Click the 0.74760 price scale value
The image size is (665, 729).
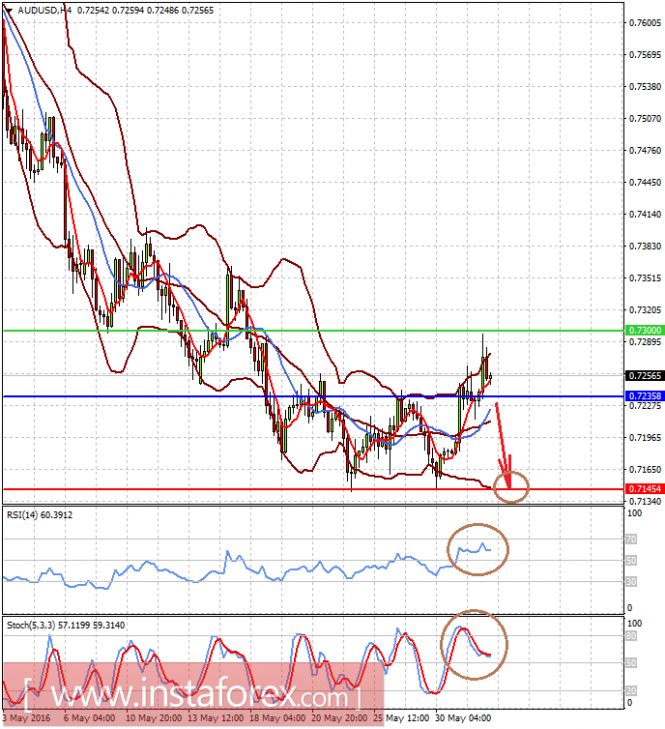(645, 151)
